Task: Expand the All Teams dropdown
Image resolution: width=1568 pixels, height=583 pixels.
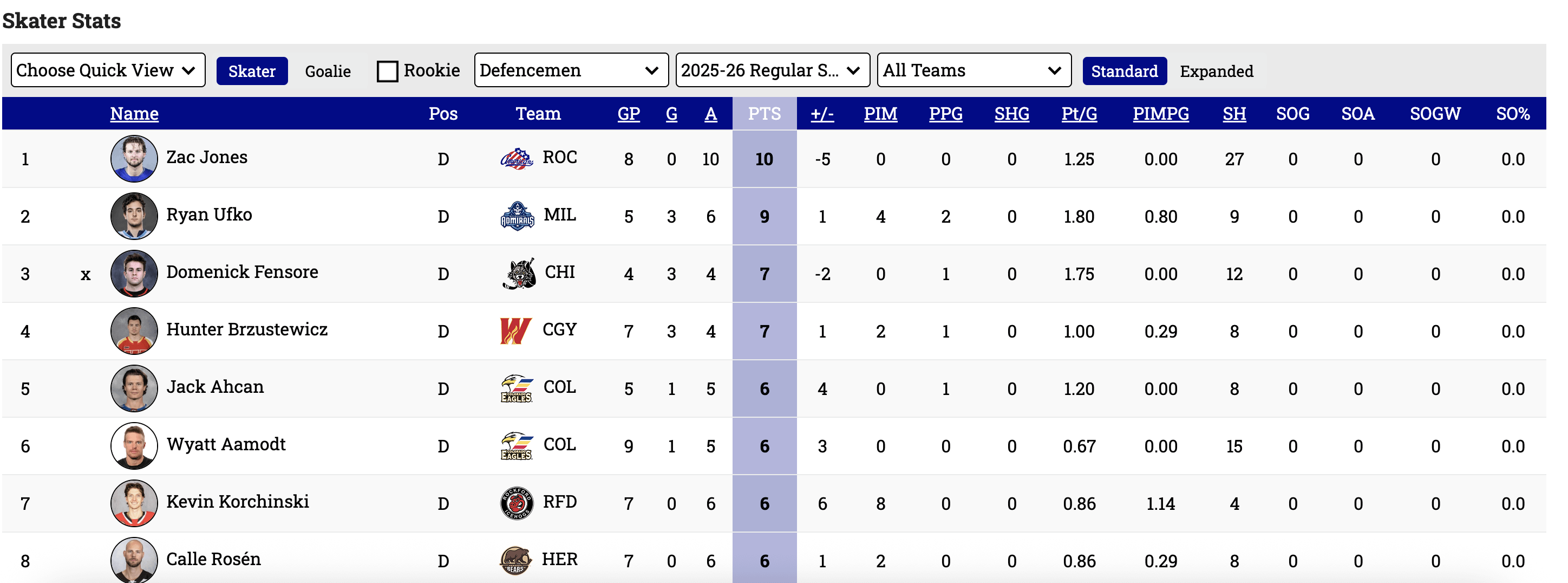Action: [974, 70]
